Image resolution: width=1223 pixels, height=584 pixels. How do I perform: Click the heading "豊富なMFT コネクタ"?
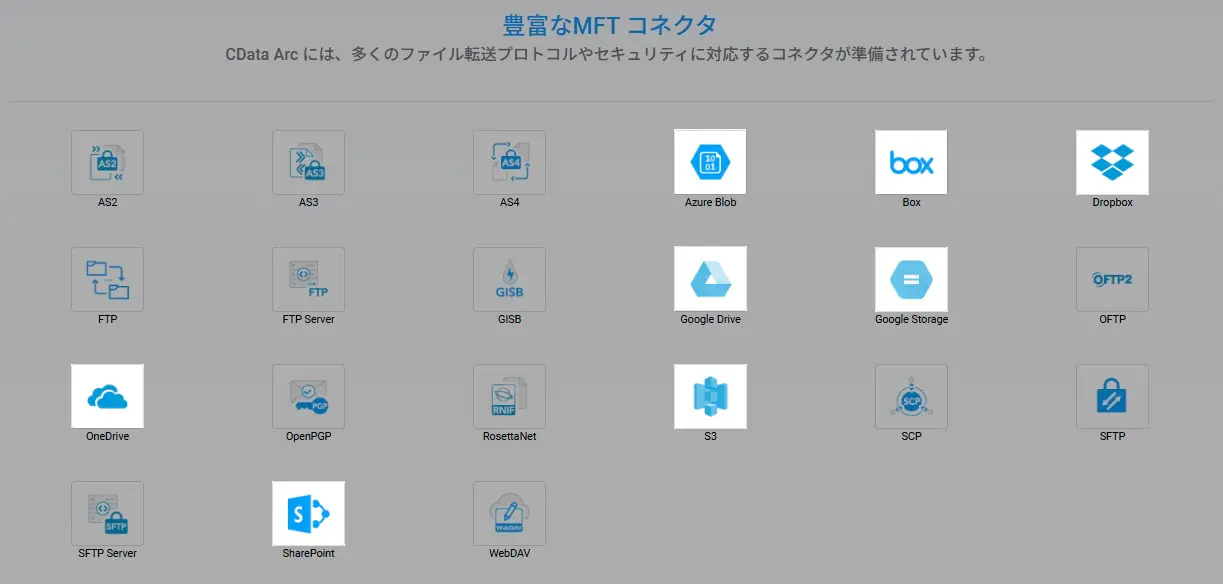609,25
